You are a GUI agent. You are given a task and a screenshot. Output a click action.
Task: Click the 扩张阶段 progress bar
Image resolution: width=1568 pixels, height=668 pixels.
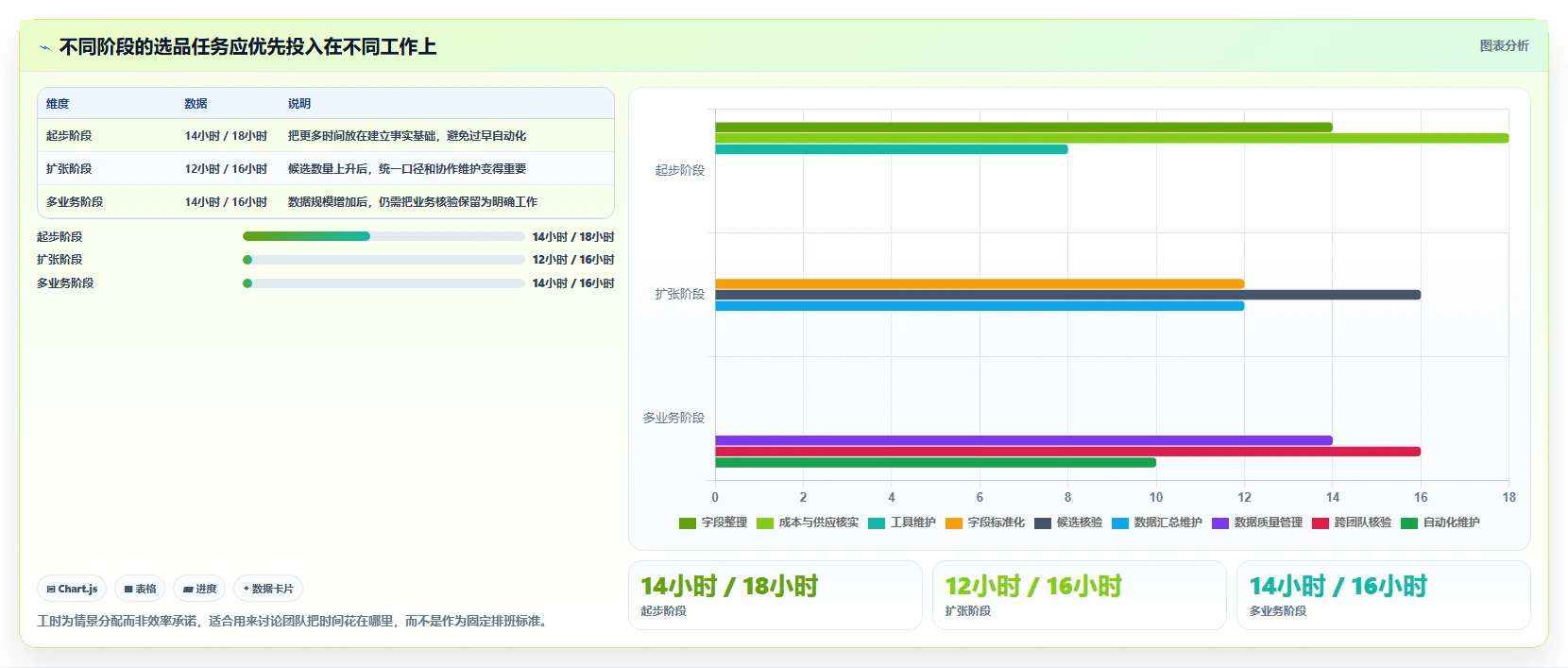383,260
